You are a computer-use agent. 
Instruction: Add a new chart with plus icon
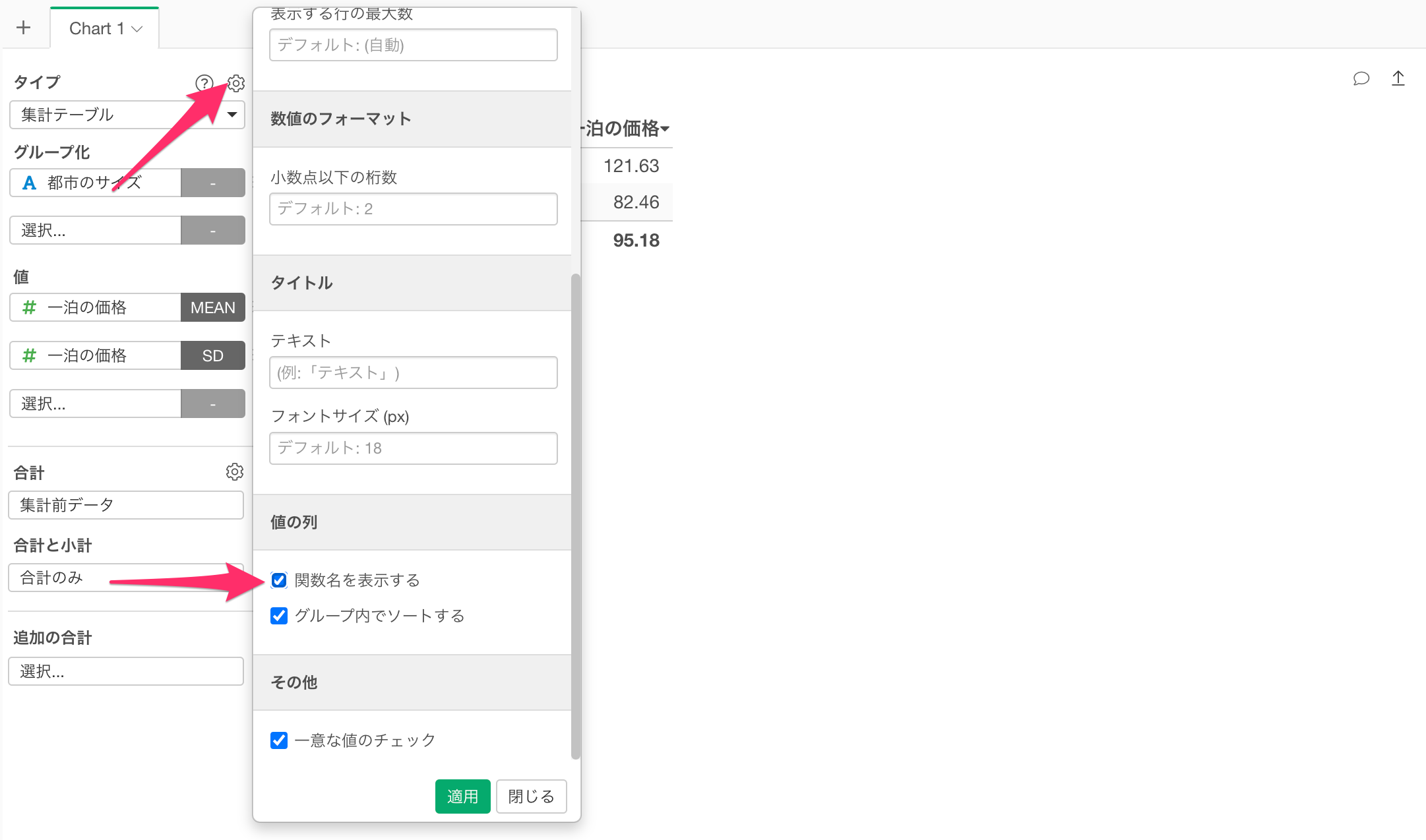(24, 28)
